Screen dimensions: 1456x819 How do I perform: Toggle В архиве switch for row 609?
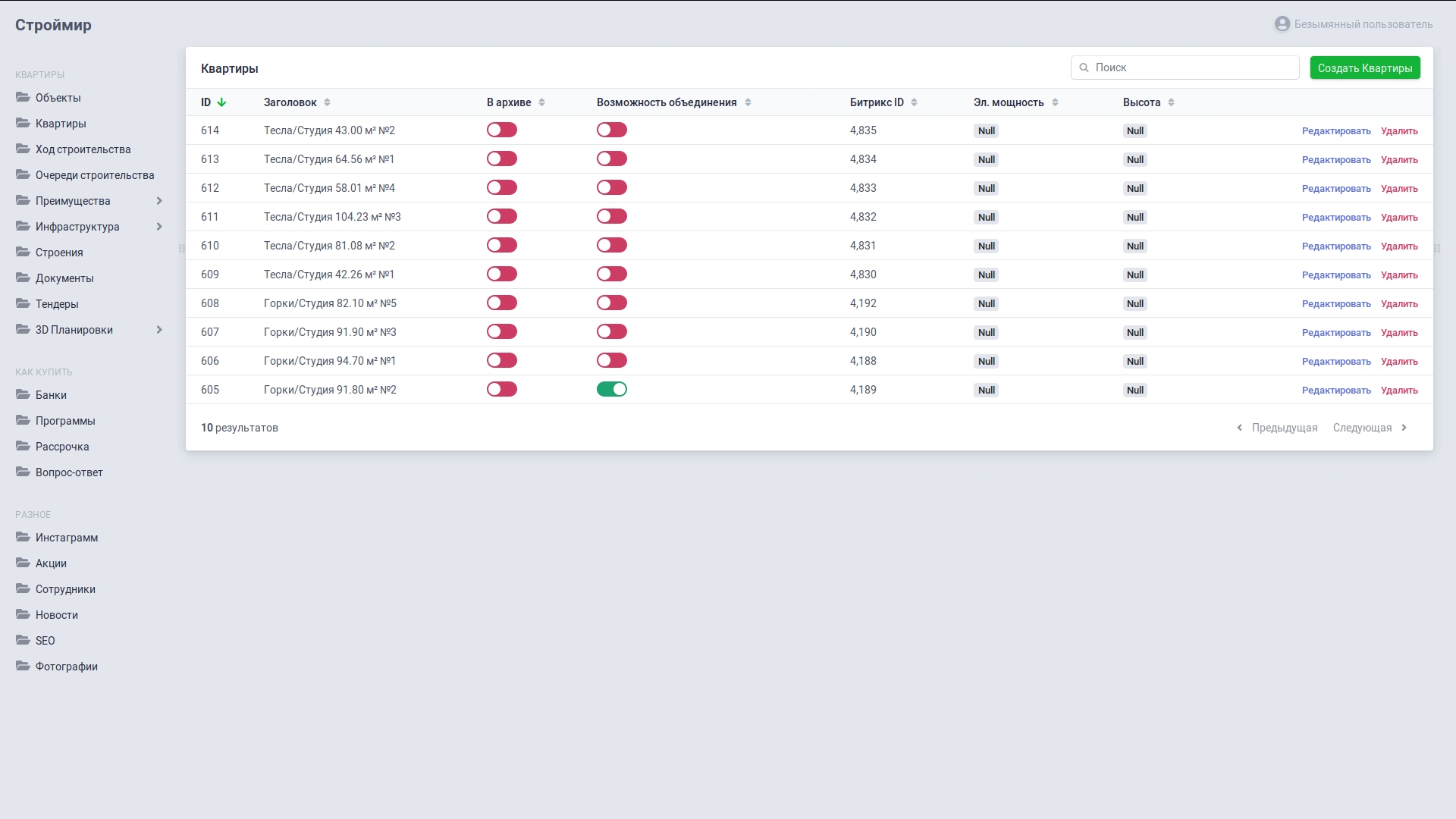pyautogui.click(x=502, y=275)
